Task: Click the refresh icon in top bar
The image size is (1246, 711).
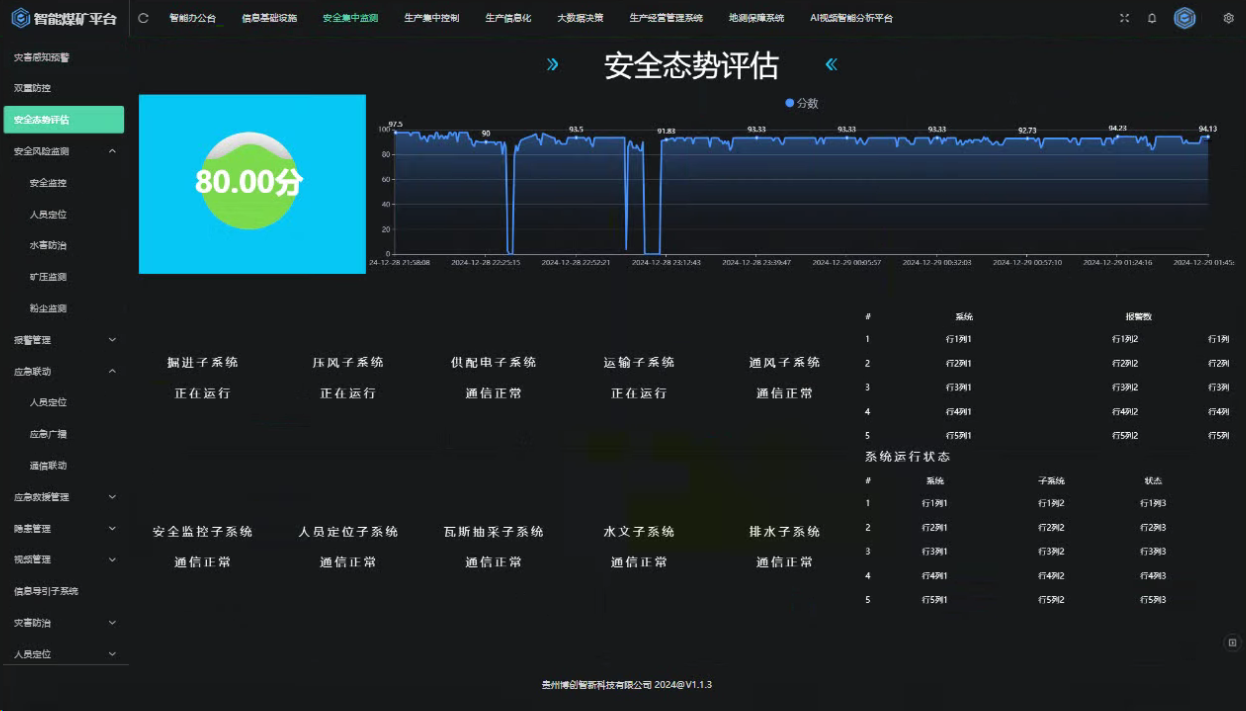Action: pyautogui.click(x=143, y=18)
